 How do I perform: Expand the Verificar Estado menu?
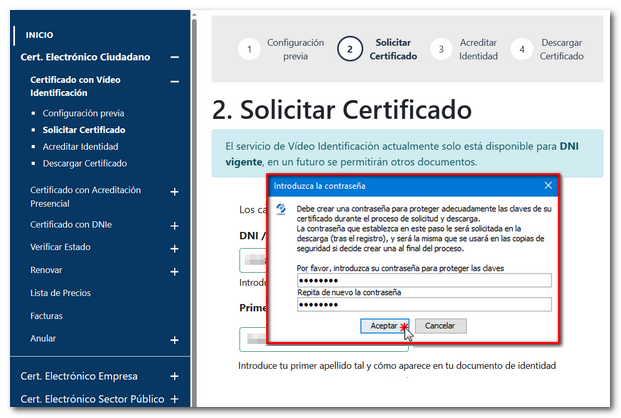[x=175, y=247]
